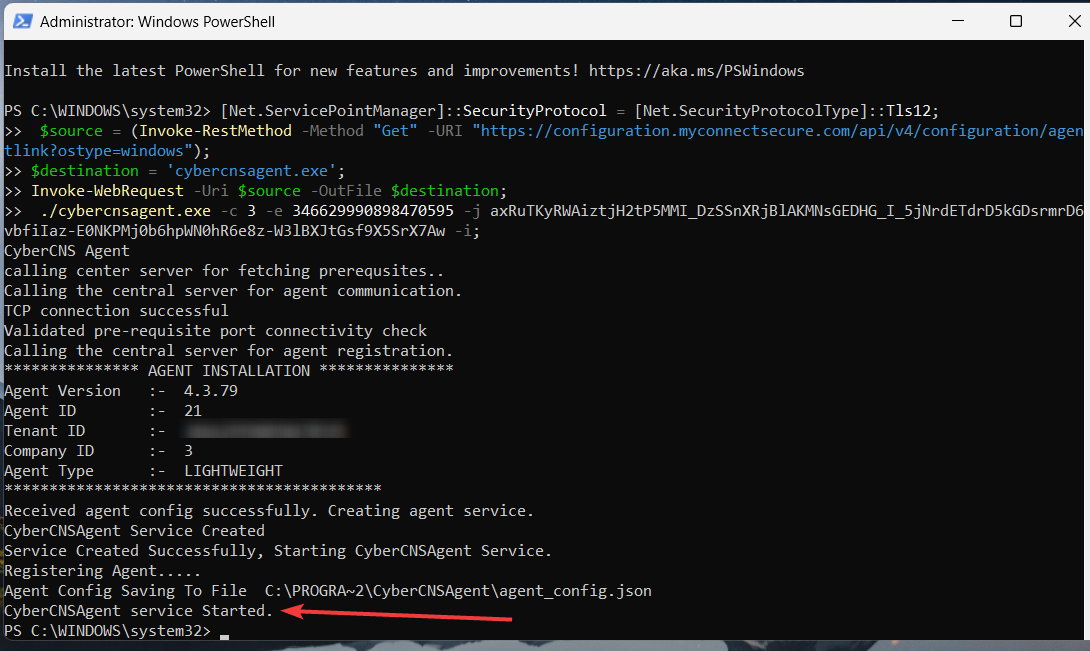The height and width of the screenshot is (651, 1090).
Task: Click the "CyberCNSAgent service Started." line
Action: (x=138, y=611)
